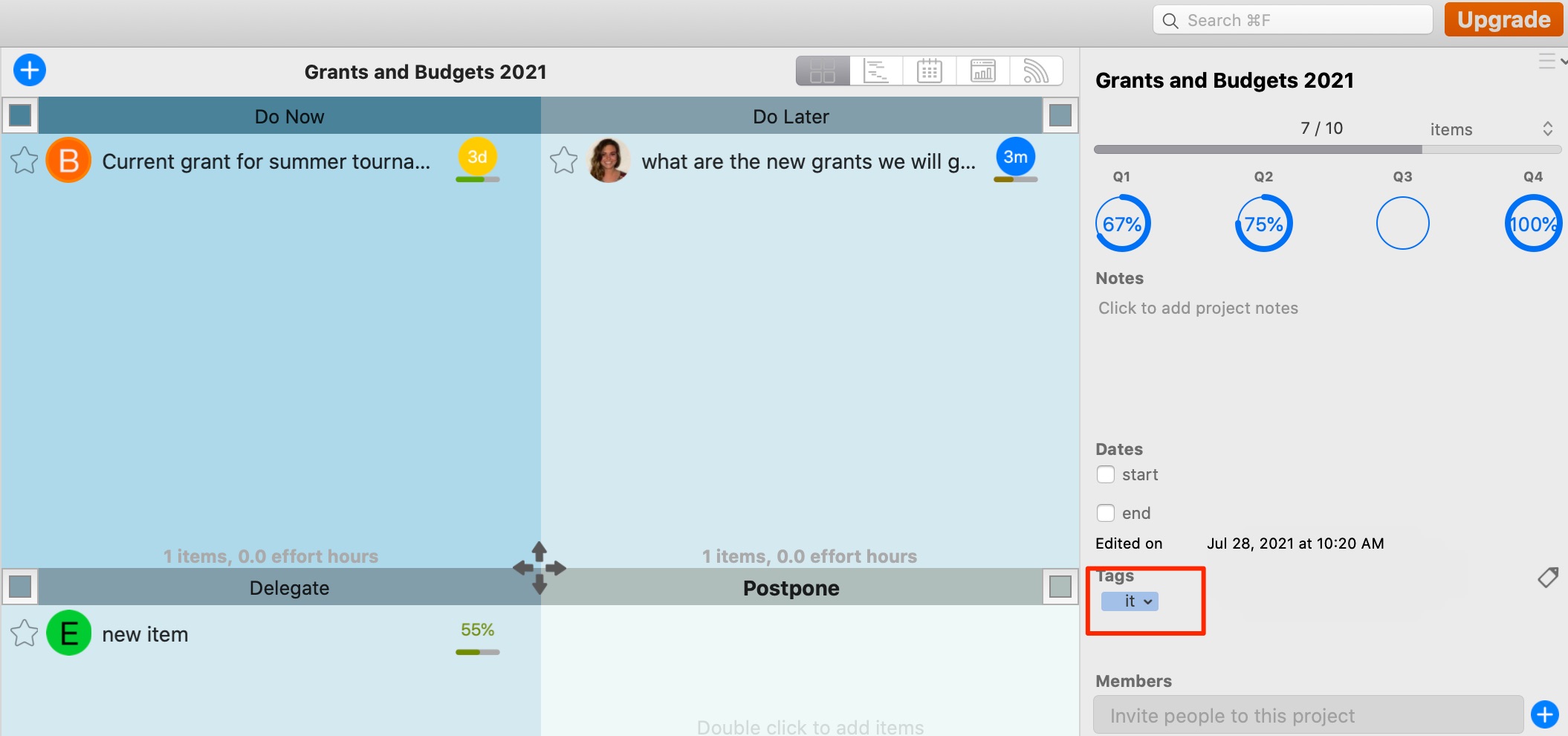Open the dashboard reports view

pyautogui.click(x=982, y=71)
